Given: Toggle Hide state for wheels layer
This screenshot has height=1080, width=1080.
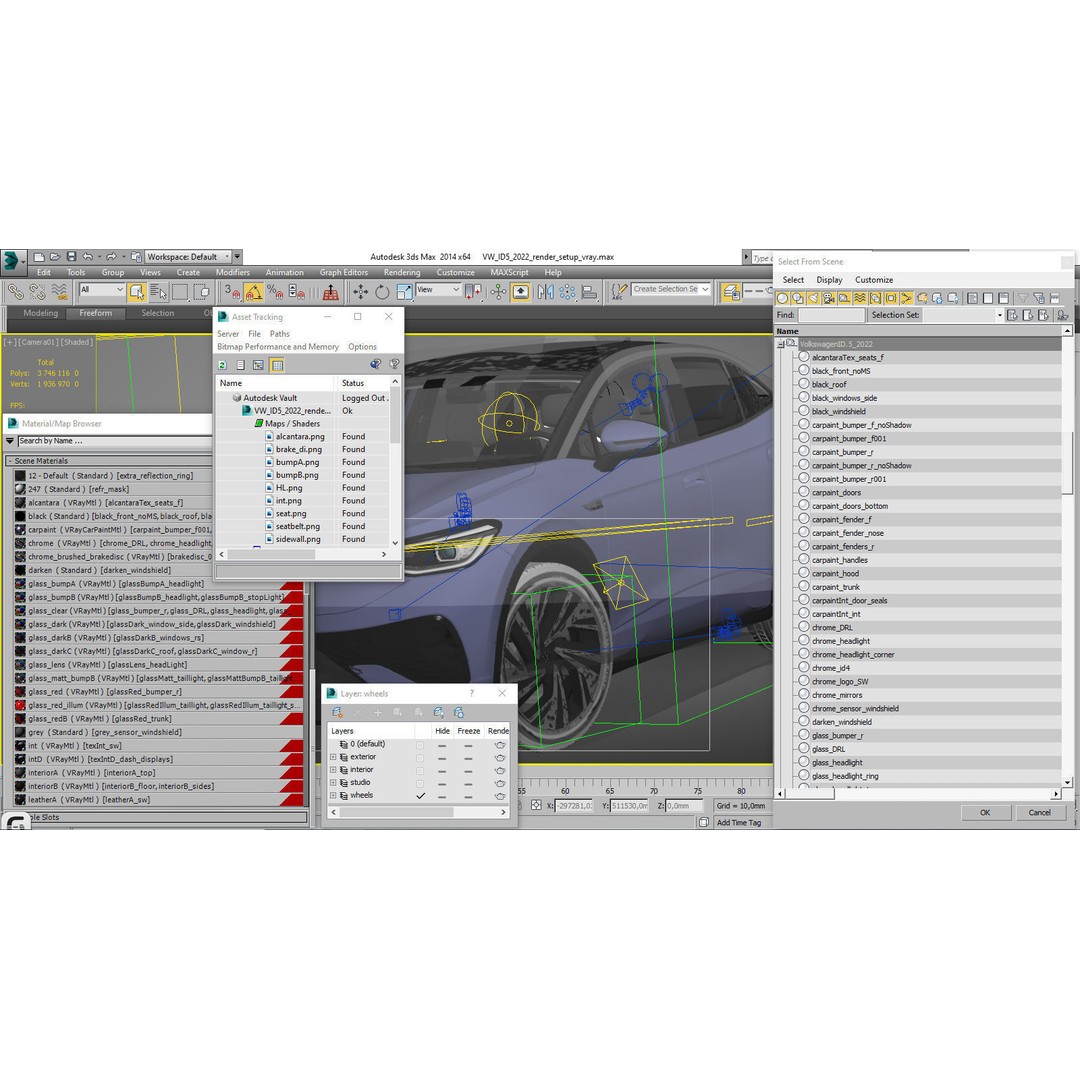Looking at the screenshot, I should (442, 796).
